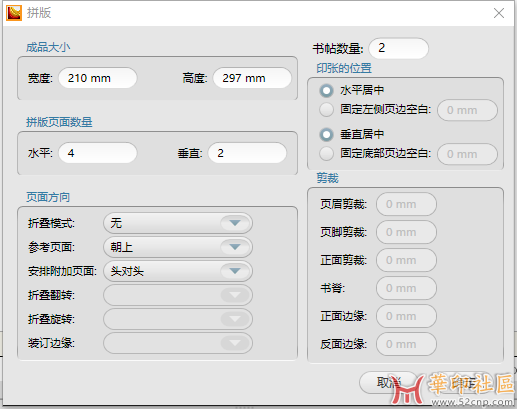
Task: Select the 水平居中 radio button
Action: 326,90
